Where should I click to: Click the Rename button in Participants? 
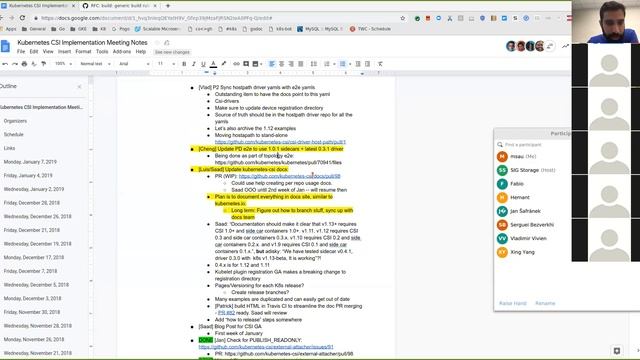pos(545,303)
